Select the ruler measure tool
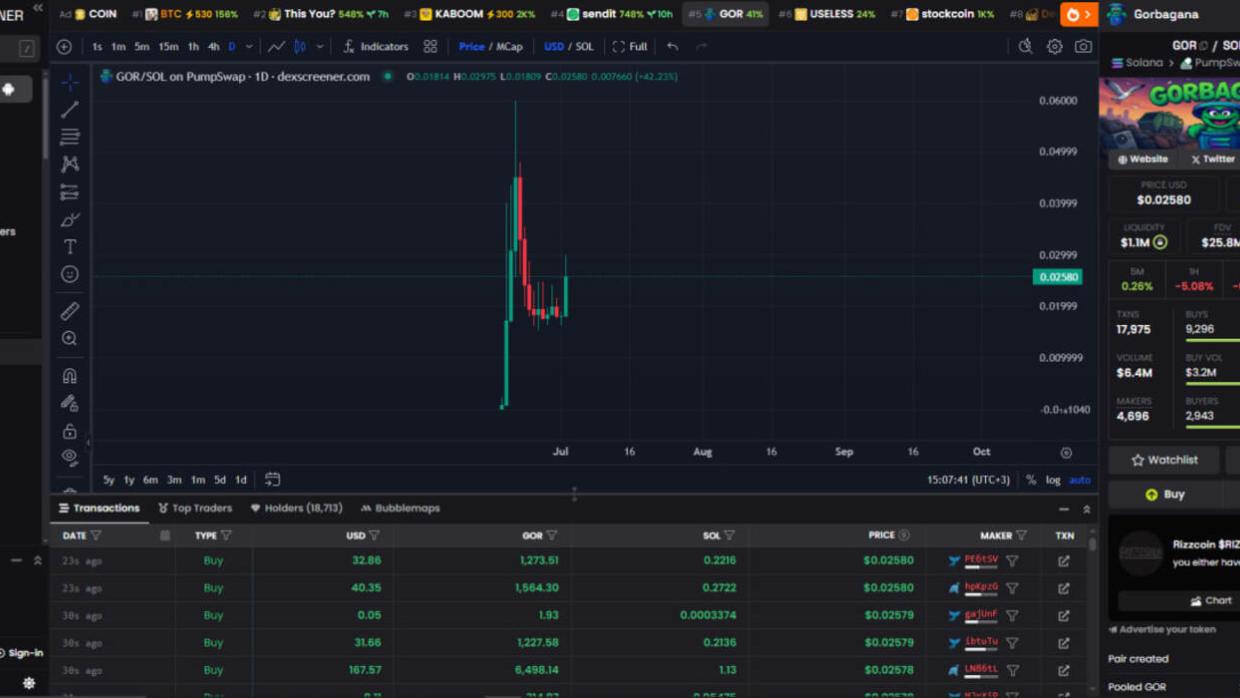1240x698 pixels. pyautogui.click(x=69, y=311)
